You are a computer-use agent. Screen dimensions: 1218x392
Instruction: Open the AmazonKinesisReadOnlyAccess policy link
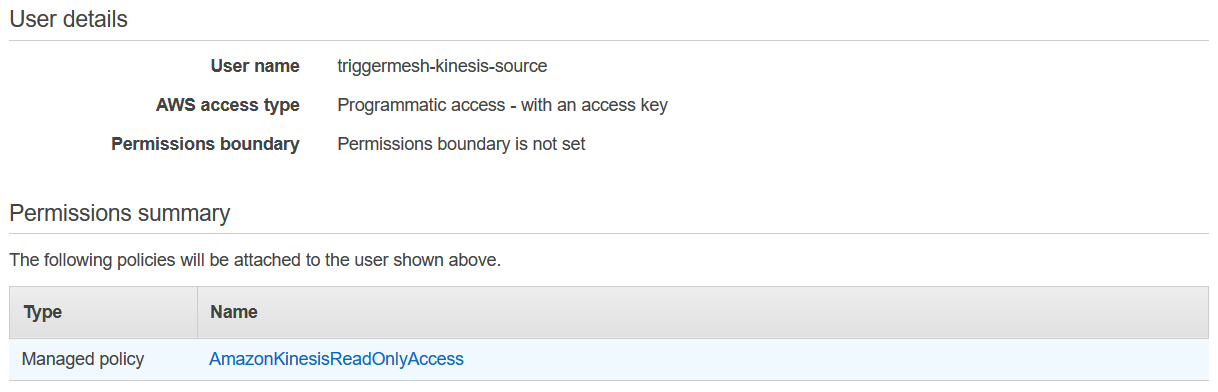[x=336, y=359]
